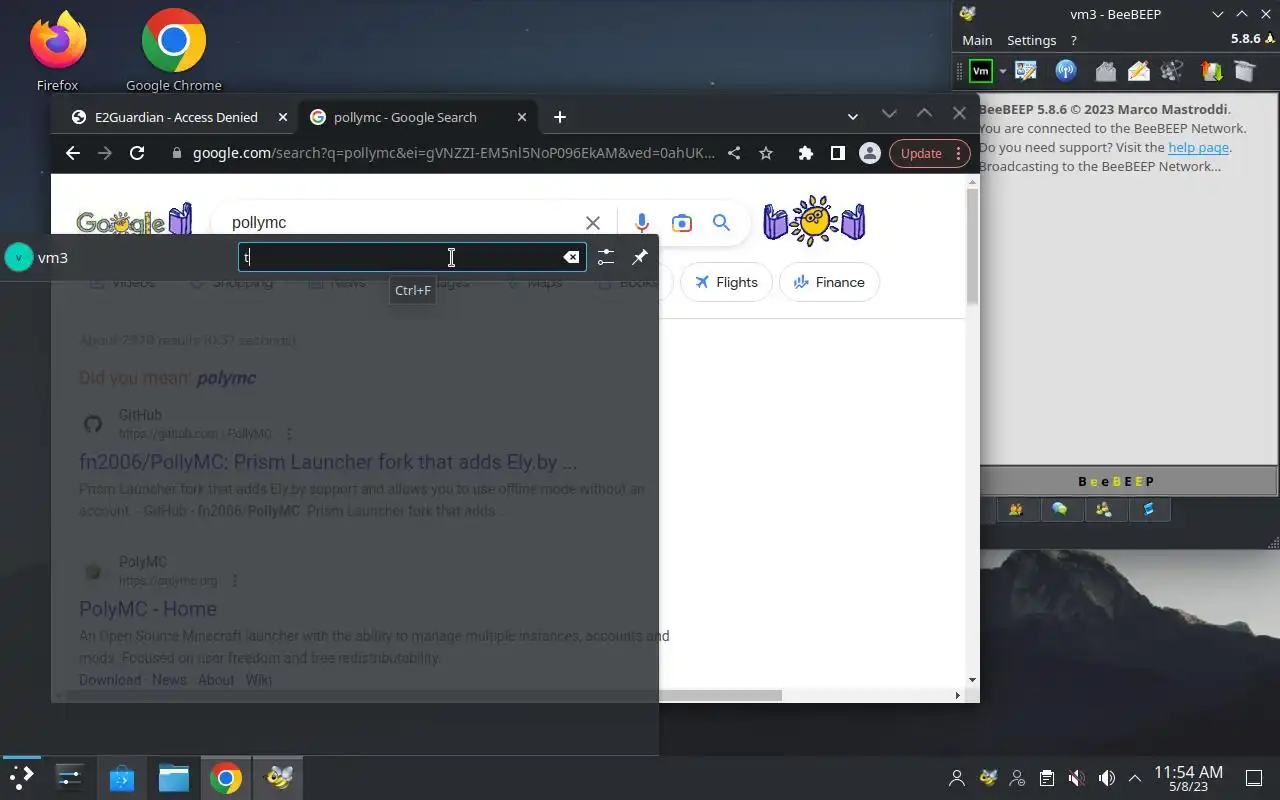Open the clipboard icon in the system tray

1046,778
